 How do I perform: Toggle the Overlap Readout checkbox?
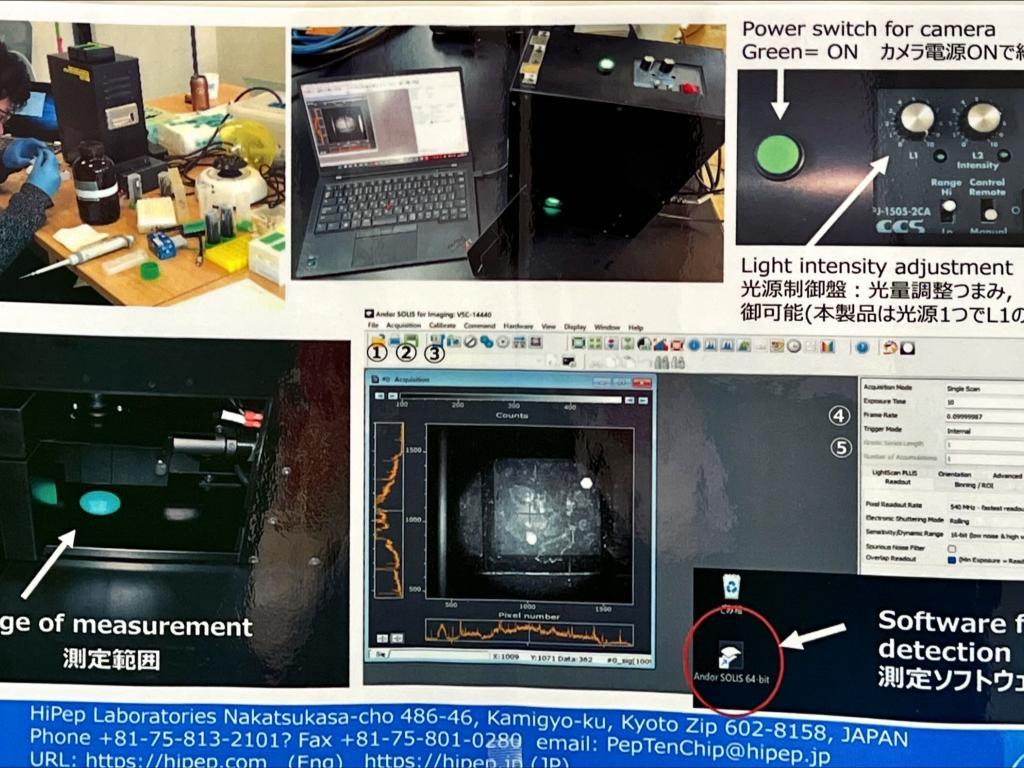coord(952,560)
